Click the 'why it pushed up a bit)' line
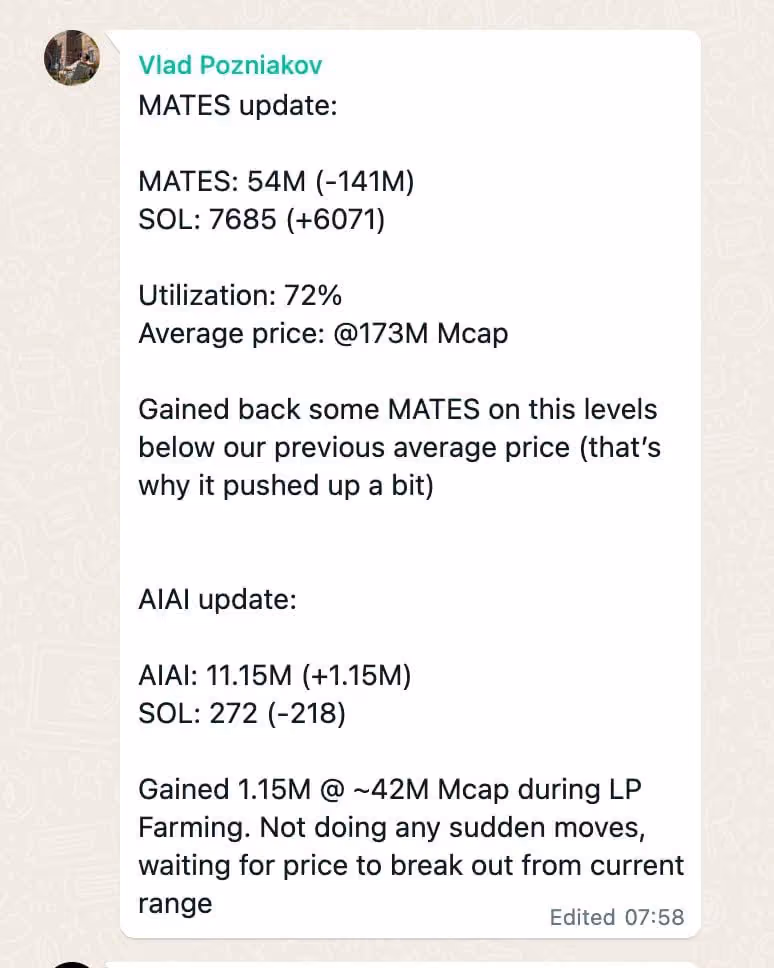 click(286, 485)
